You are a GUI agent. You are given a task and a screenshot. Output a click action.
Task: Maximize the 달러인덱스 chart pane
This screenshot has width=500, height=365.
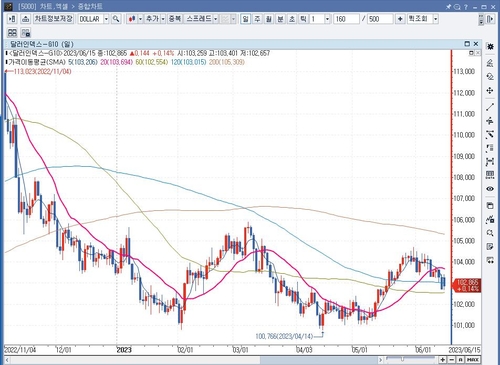[467, 44]
